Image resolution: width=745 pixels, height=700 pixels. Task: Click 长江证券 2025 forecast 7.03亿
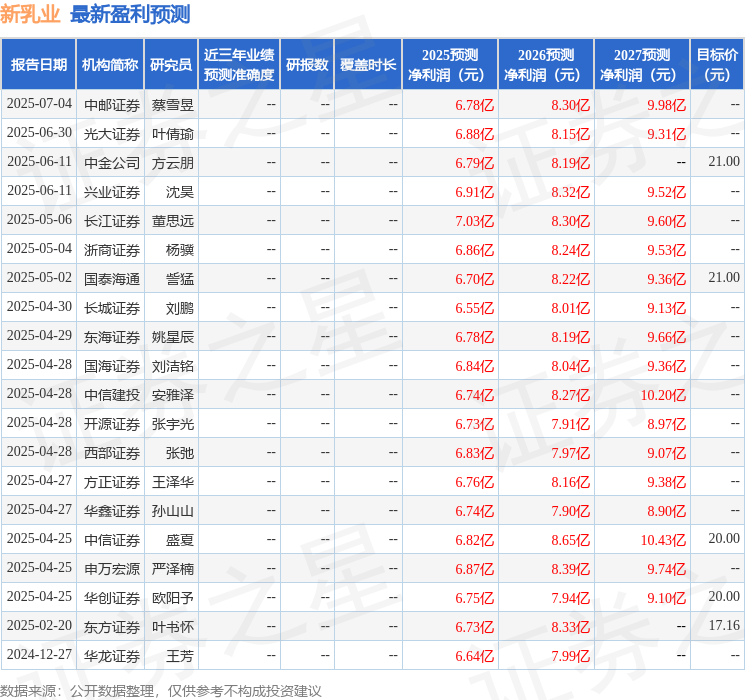click(475, 221)
